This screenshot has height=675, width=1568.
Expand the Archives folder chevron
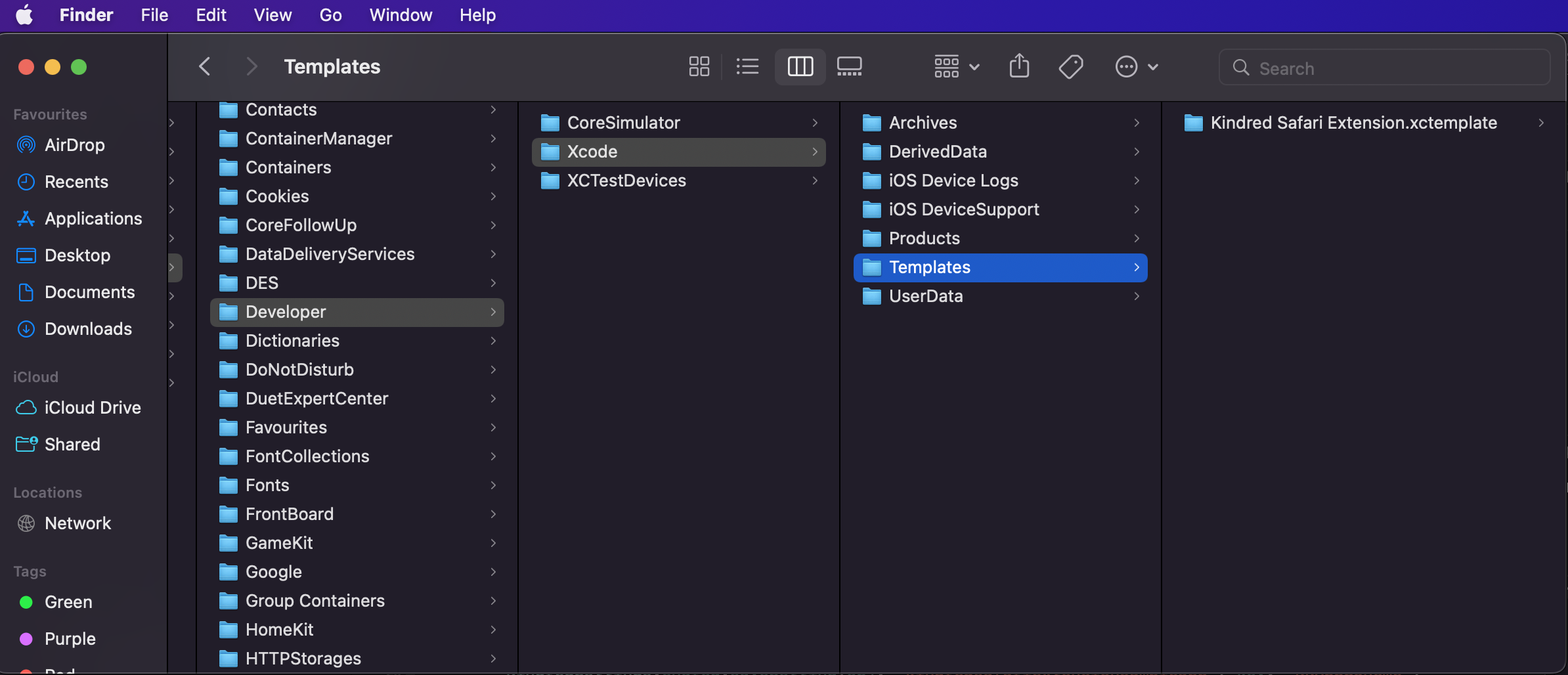click(x=1137, y=123)
